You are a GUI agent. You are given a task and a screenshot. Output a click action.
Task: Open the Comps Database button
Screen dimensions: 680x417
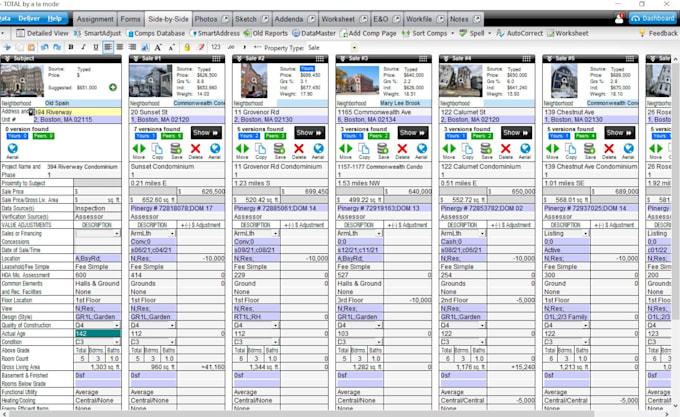pos(156,33)
